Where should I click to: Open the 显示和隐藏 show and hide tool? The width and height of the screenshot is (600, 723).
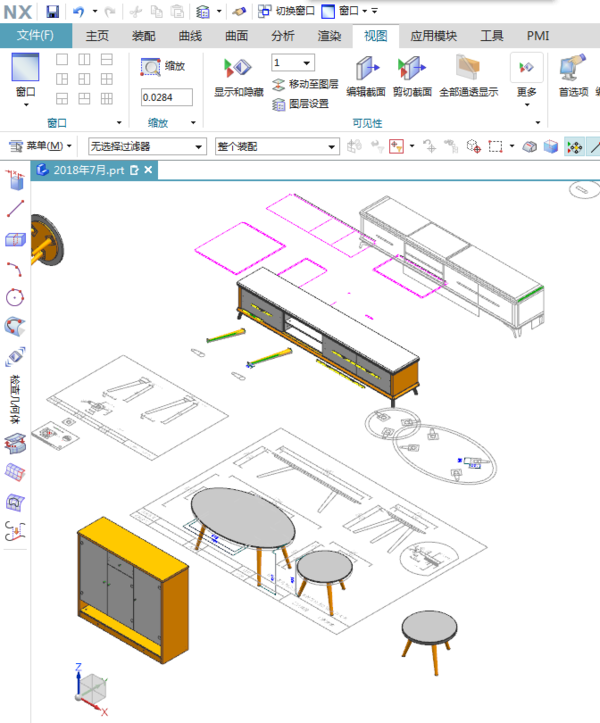click(238, 77)
